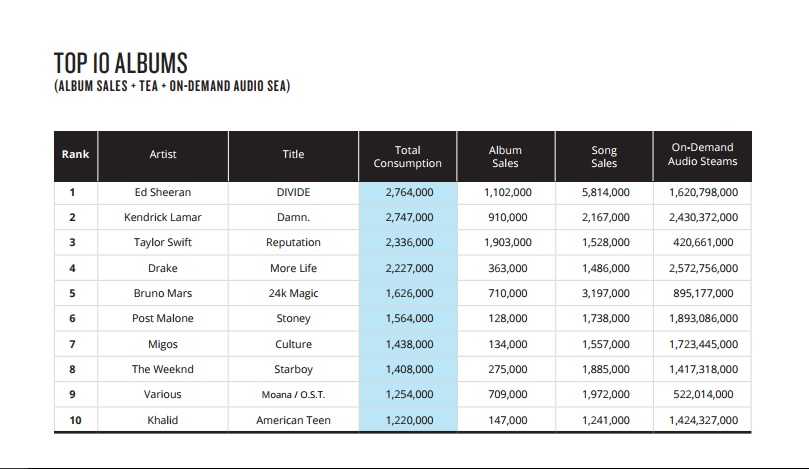The width and height of the screenshot is (809, 469).
Task: Select the Total Consumption header cell
Action: pos(407,155)
